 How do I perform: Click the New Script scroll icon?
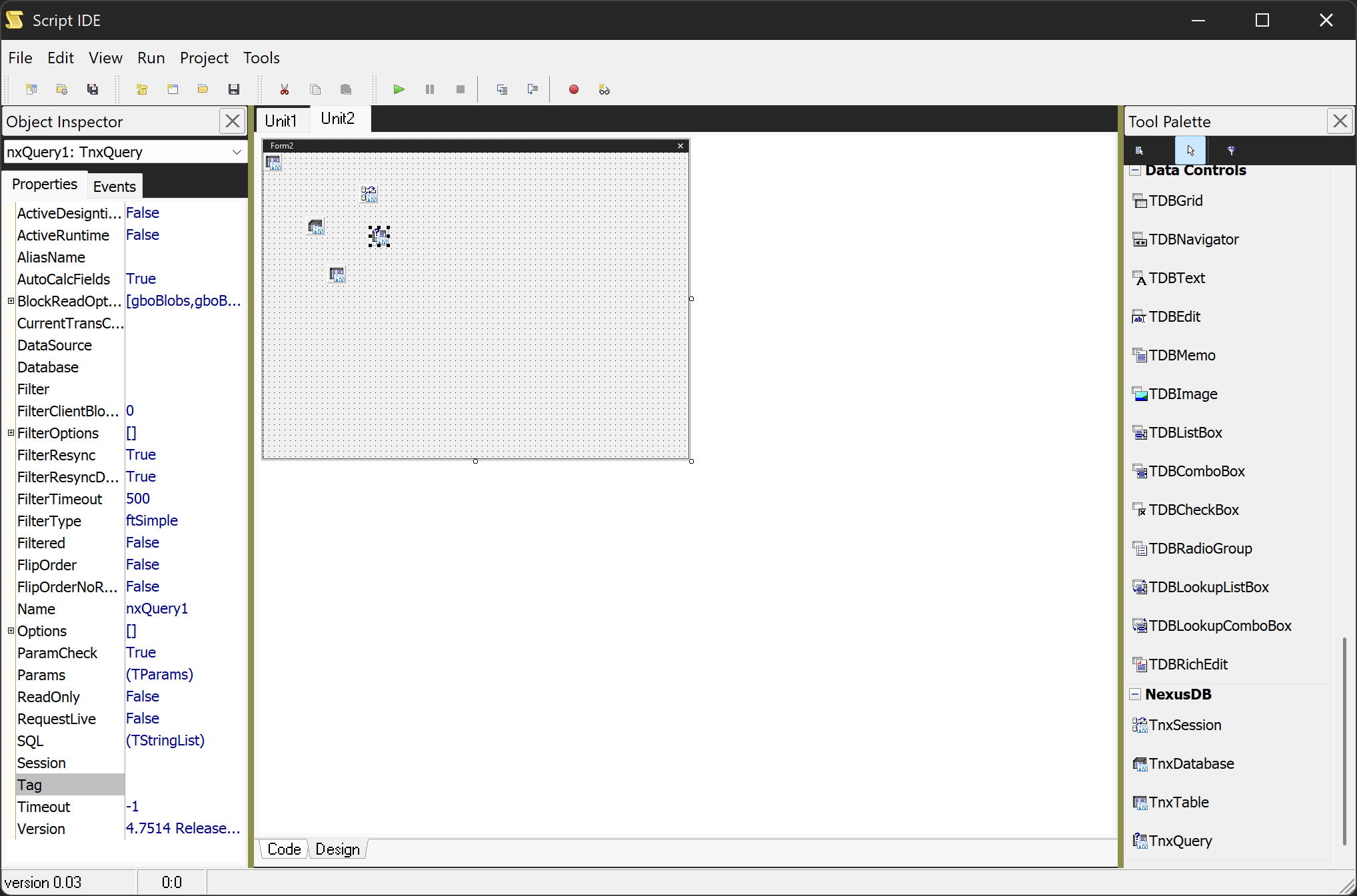pyautogui.click(x=142, y=89)
